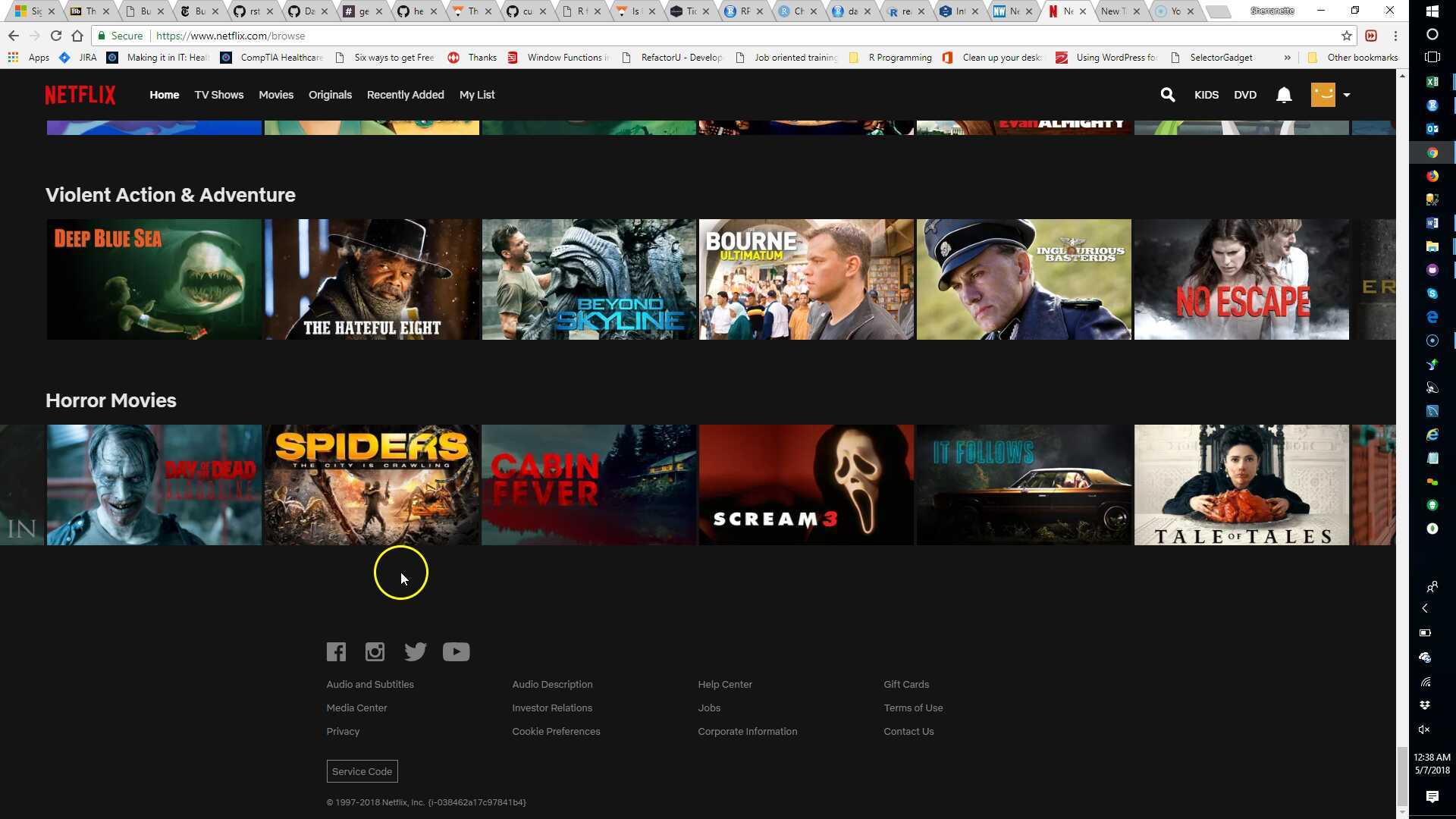Open Netflix Instagram icon in footer
Screen dimensions: 1456x819
coord(375,652)
